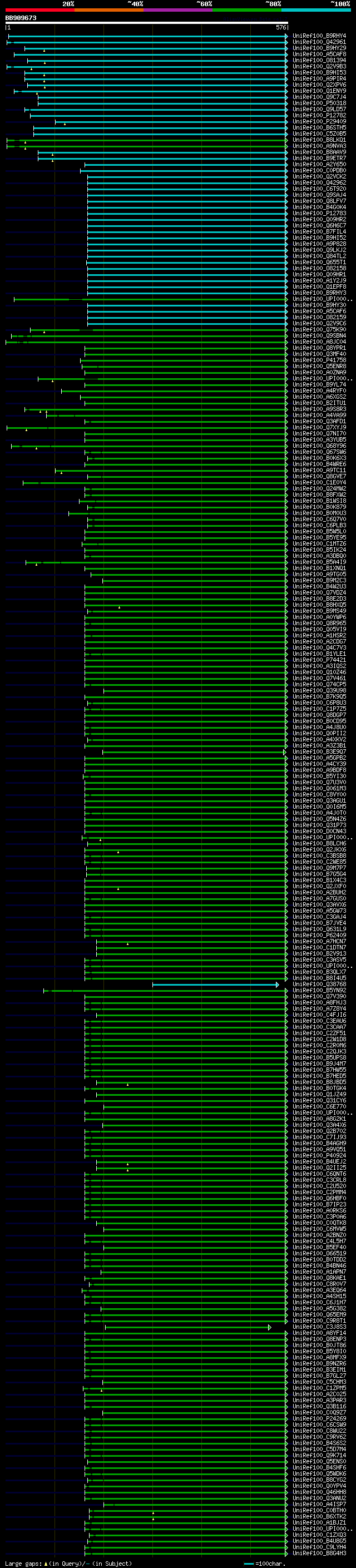Select the UniRef100_P74421 label
The height and width of the screenshot is (1568, 356).
coord(319,660)
